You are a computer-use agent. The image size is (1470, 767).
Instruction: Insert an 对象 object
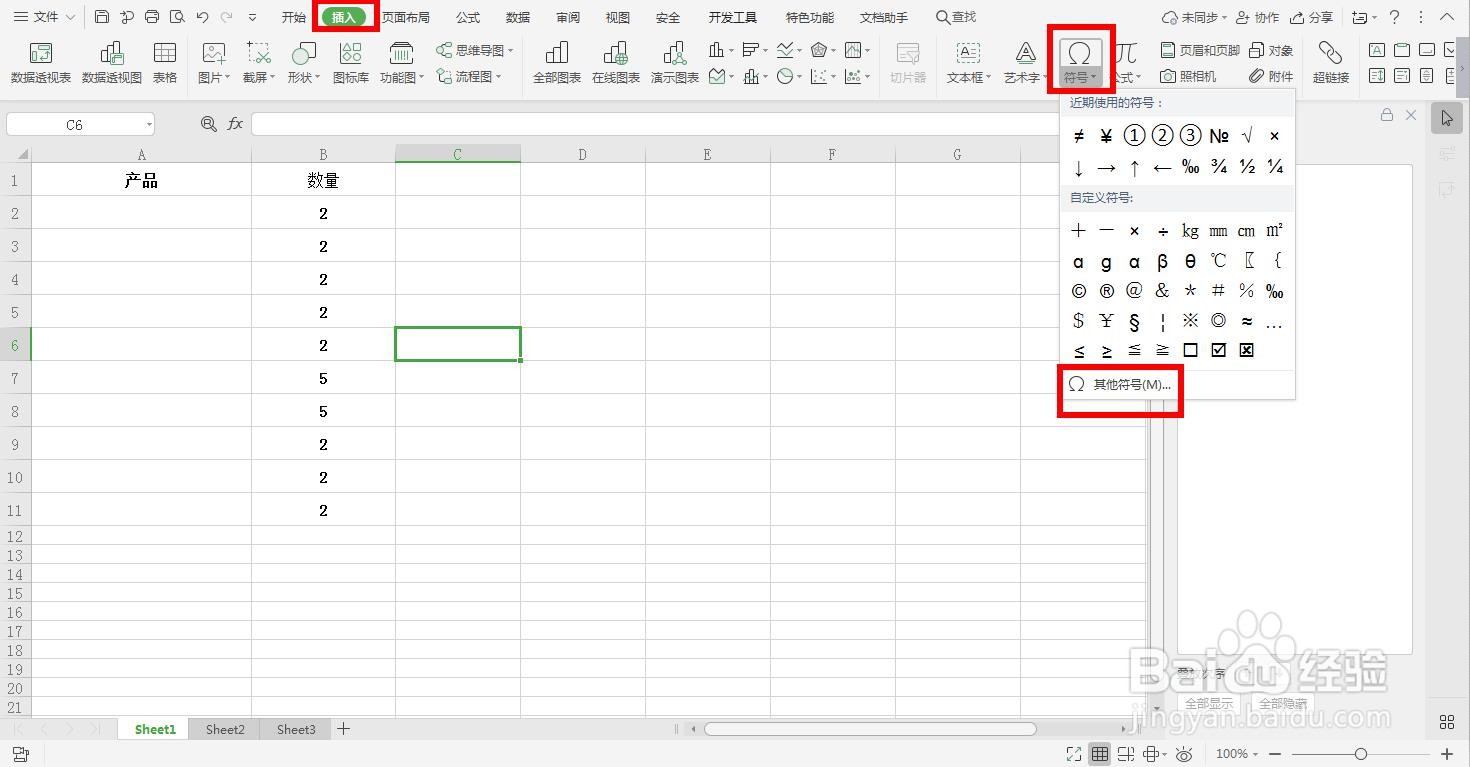(x=1271, y=50)
